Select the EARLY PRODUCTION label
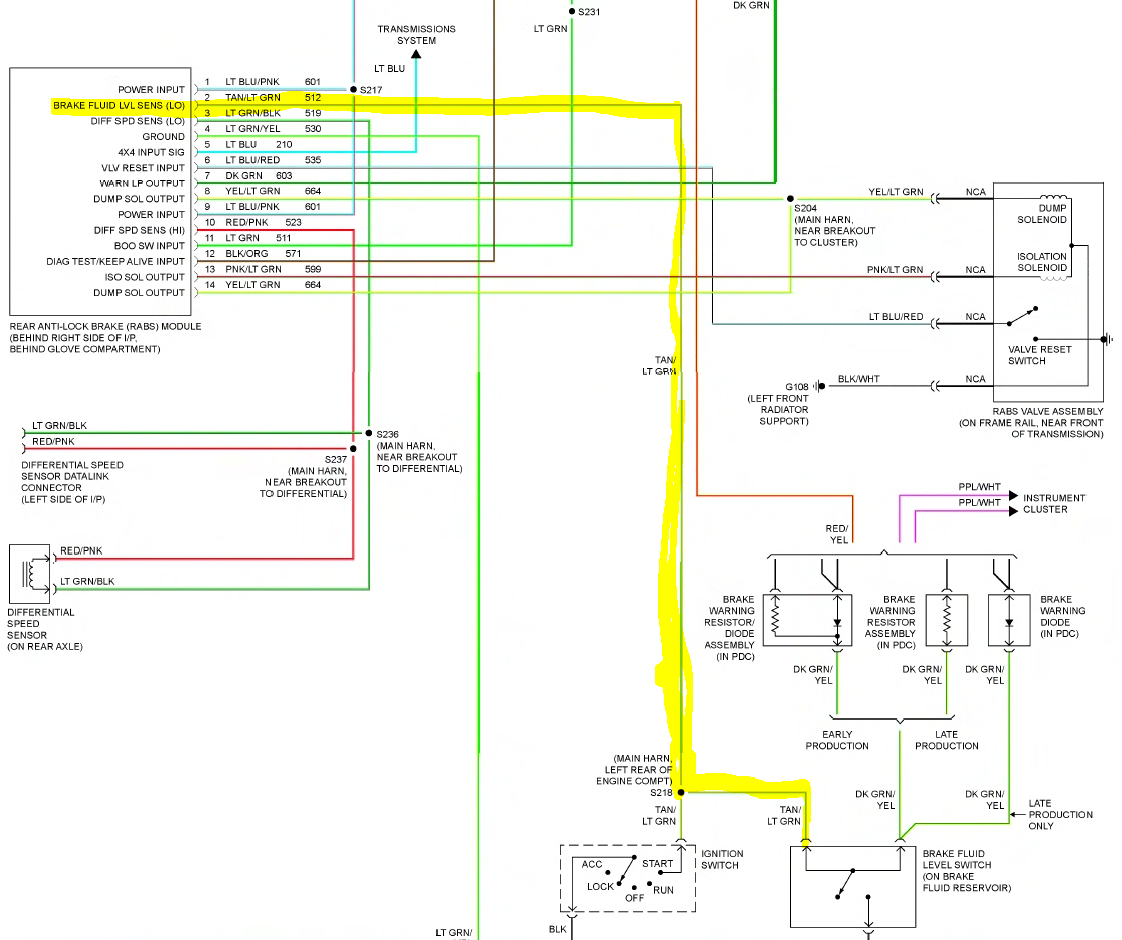This screenshot has height=940, width=1122. (836, 741)
